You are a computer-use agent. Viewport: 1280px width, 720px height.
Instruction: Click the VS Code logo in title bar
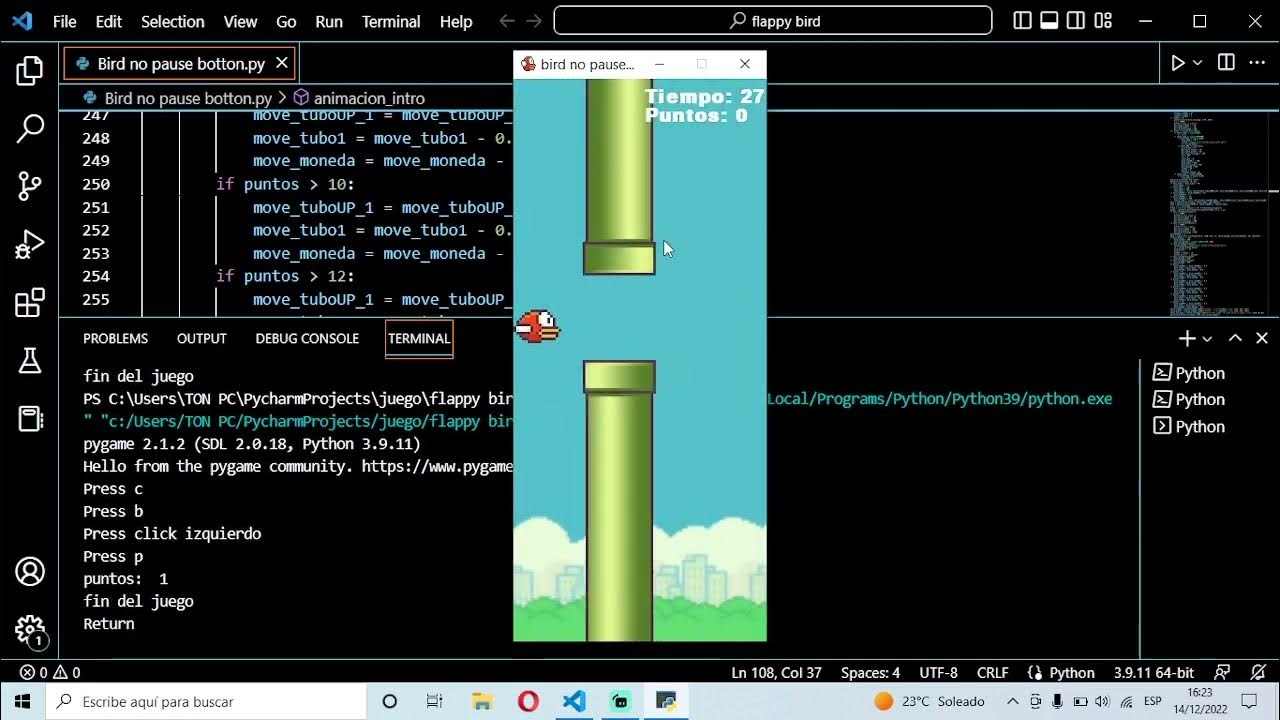pyautogui.click(x=22, y=21)
